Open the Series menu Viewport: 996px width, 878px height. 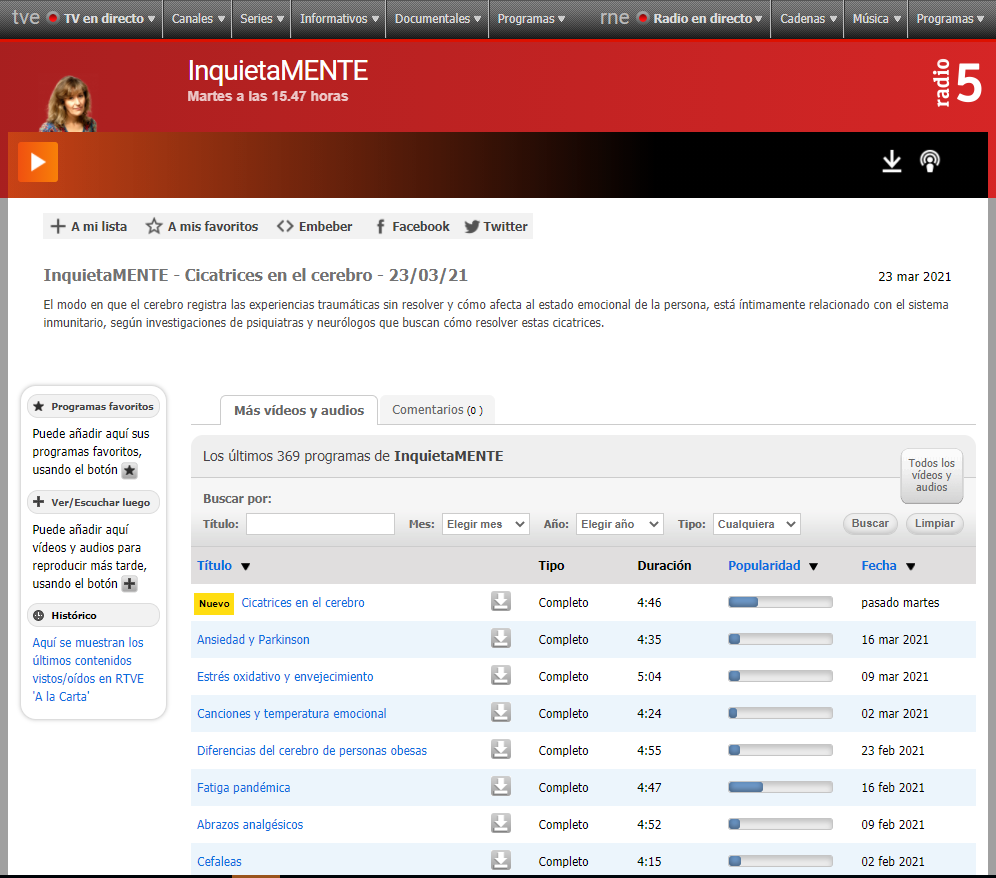tap(261, 18)
